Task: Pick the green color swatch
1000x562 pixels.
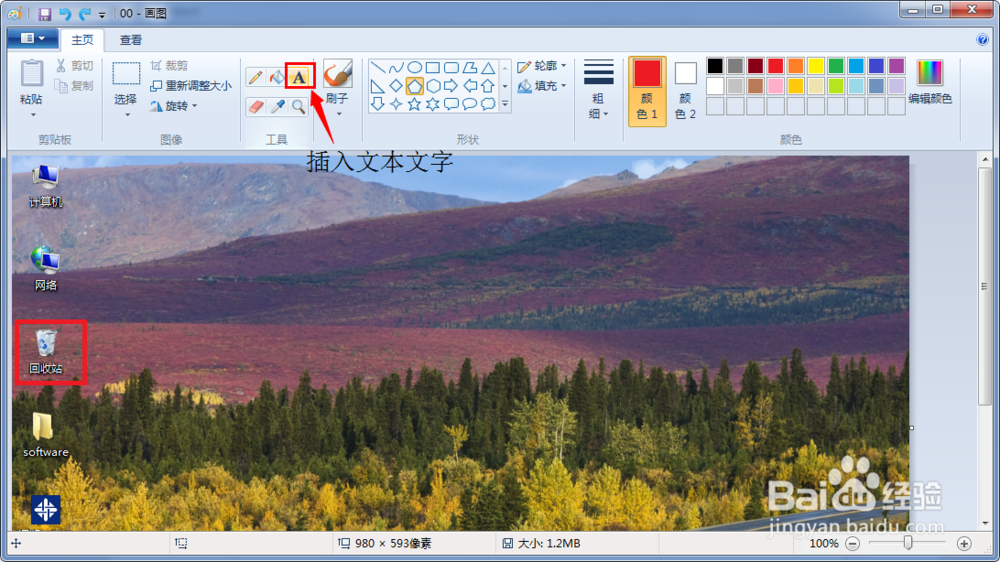Action: click(x=836, y=66)
